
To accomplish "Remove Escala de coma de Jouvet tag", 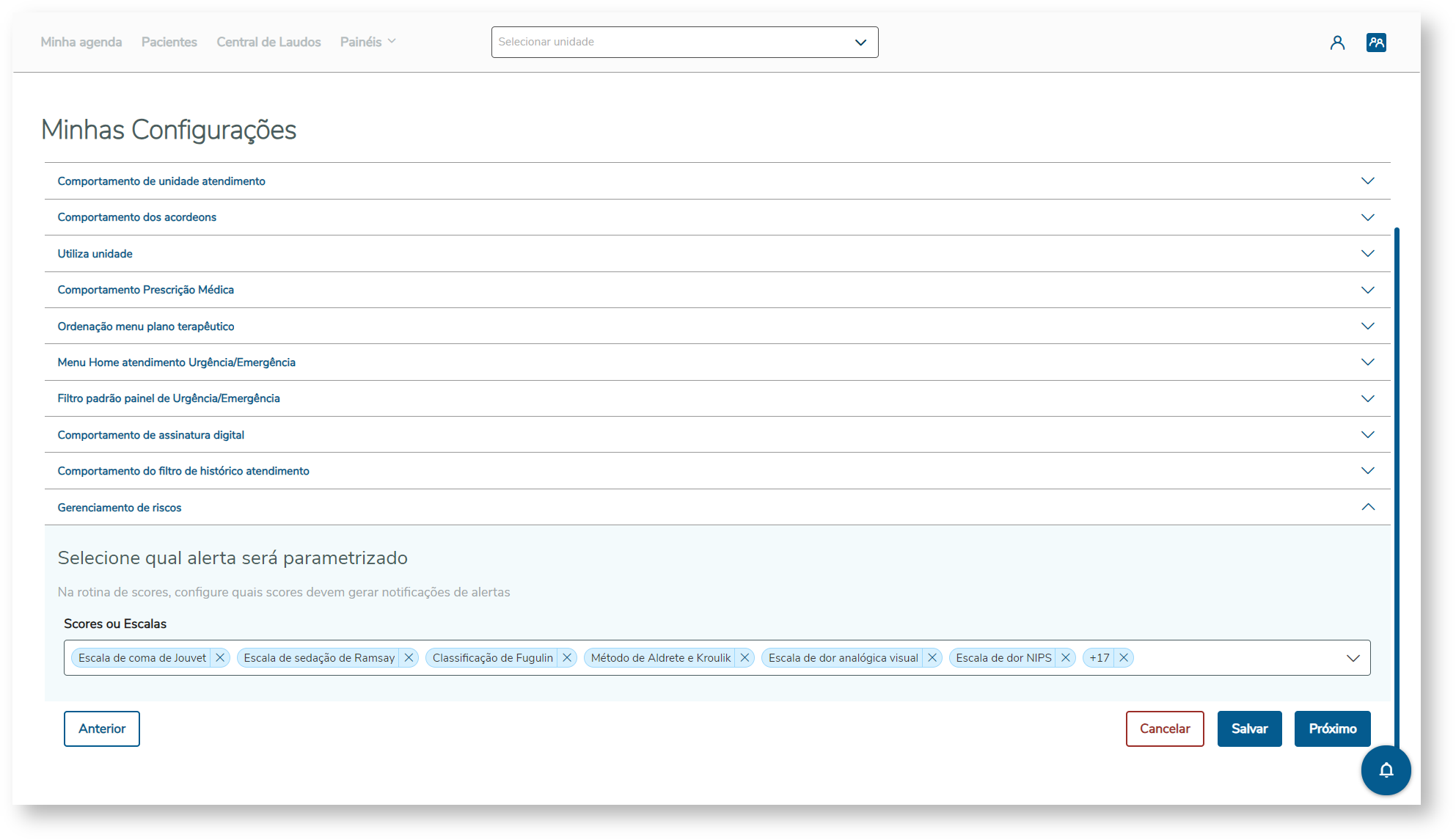I will pos(220,657).
